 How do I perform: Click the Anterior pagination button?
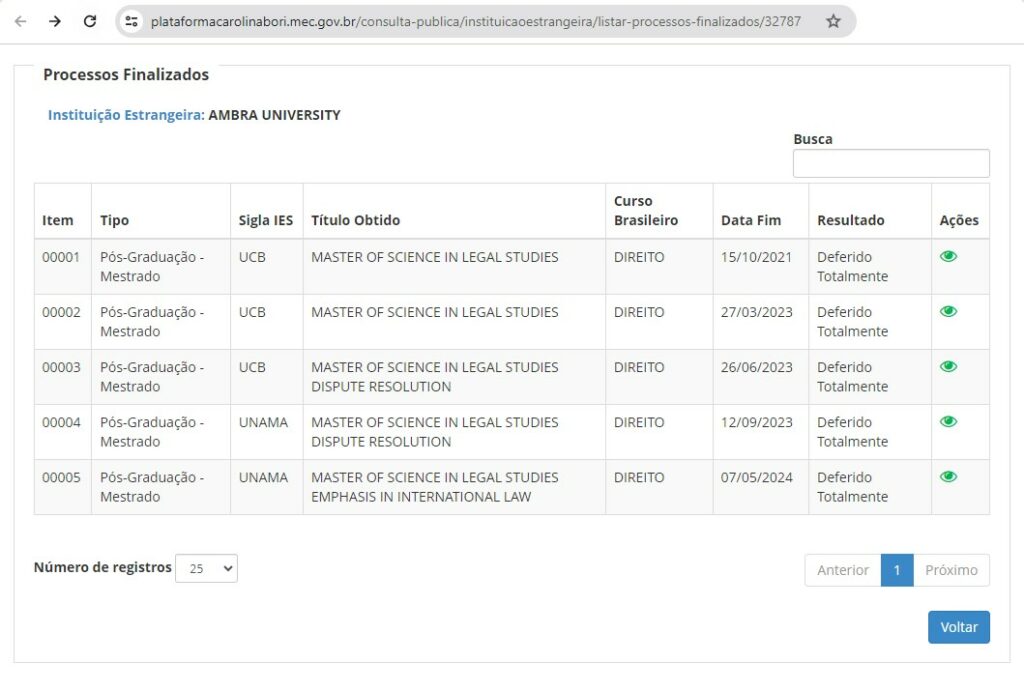[x=842, y=570]
